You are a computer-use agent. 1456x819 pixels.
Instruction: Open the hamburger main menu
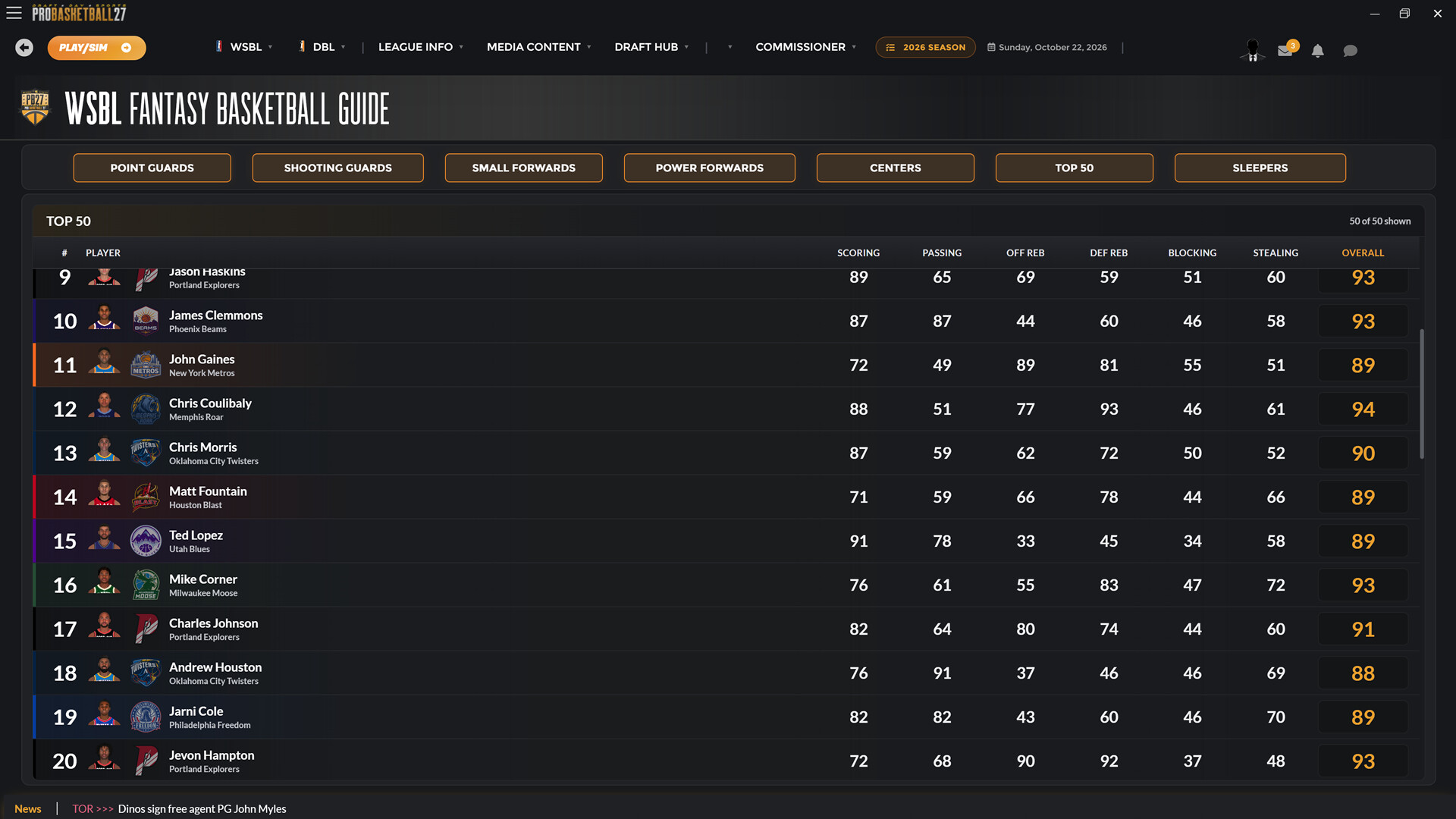point(14,13)
